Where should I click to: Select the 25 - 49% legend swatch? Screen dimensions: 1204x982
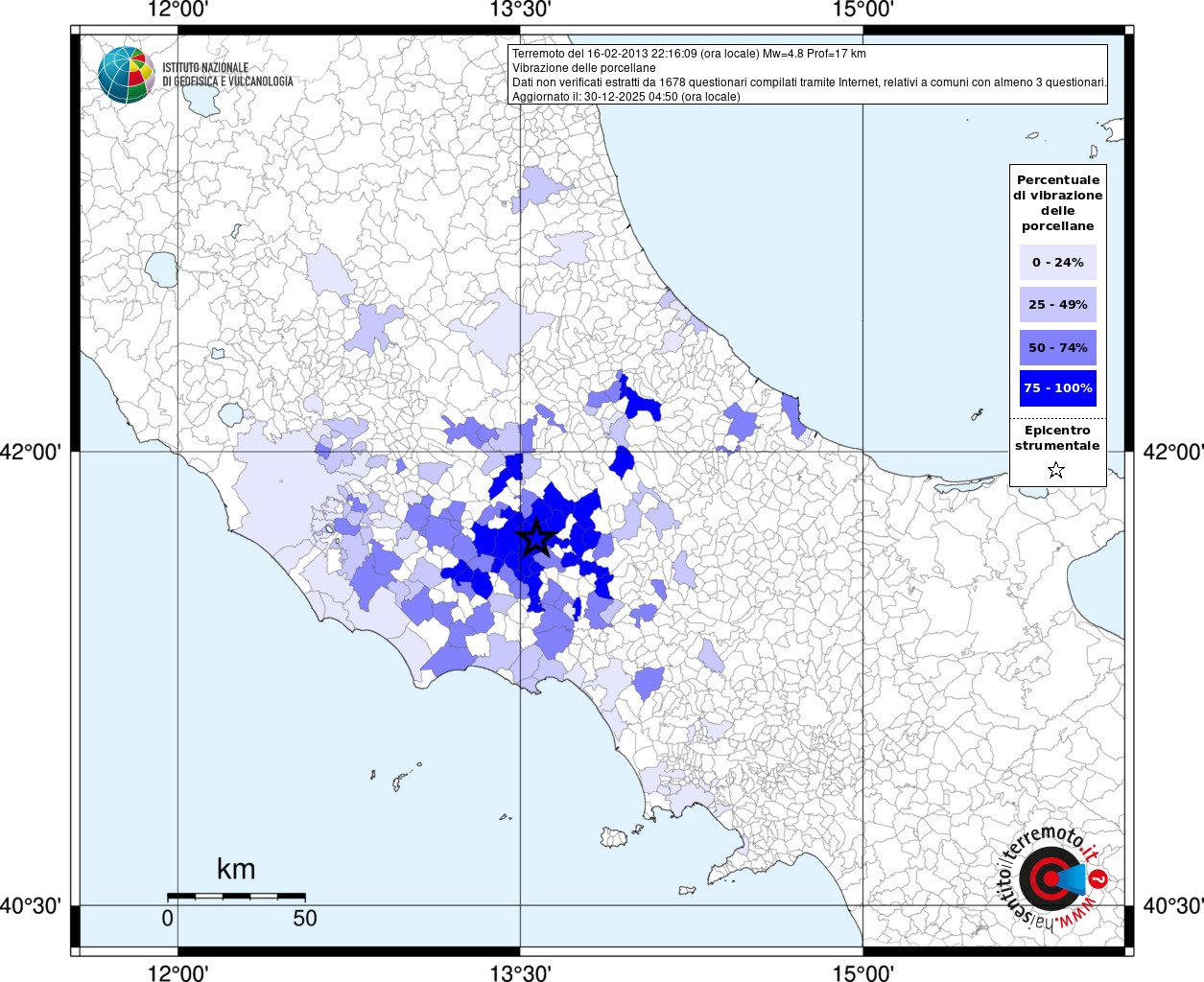coord(1057,305)
